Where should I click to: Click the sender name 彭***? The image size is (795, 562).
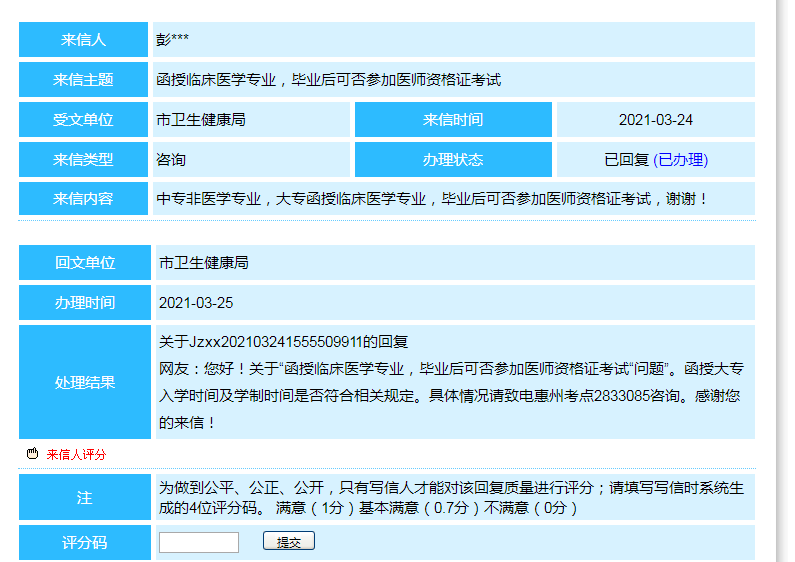coord(173,40)
